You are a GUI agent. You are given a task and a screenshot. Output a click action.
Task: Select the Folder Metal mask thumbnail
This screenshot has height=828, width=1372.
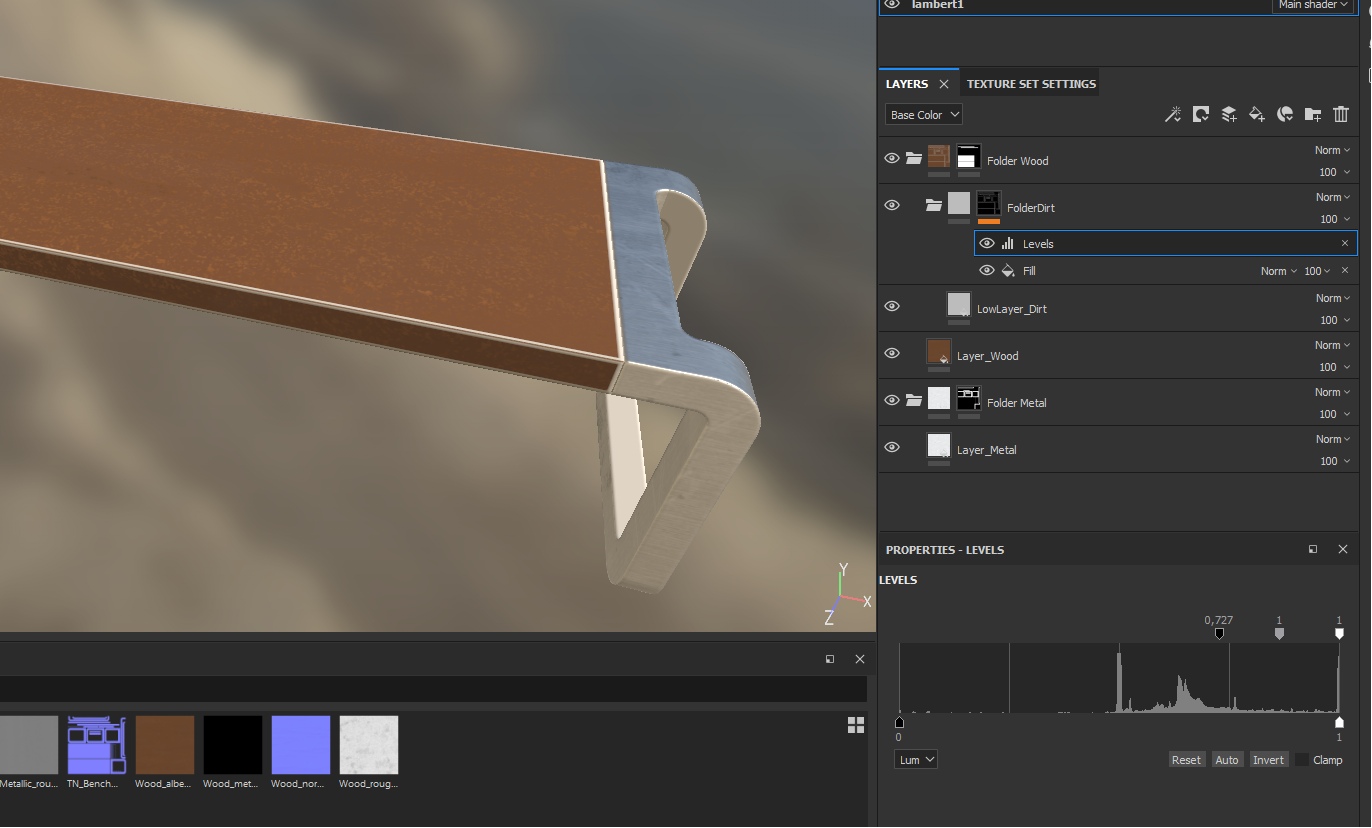(968, 399)
